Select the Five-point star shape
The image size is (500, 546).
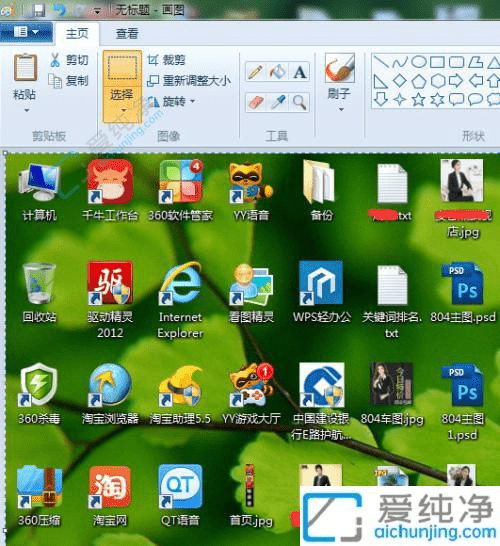click(419, 100)
